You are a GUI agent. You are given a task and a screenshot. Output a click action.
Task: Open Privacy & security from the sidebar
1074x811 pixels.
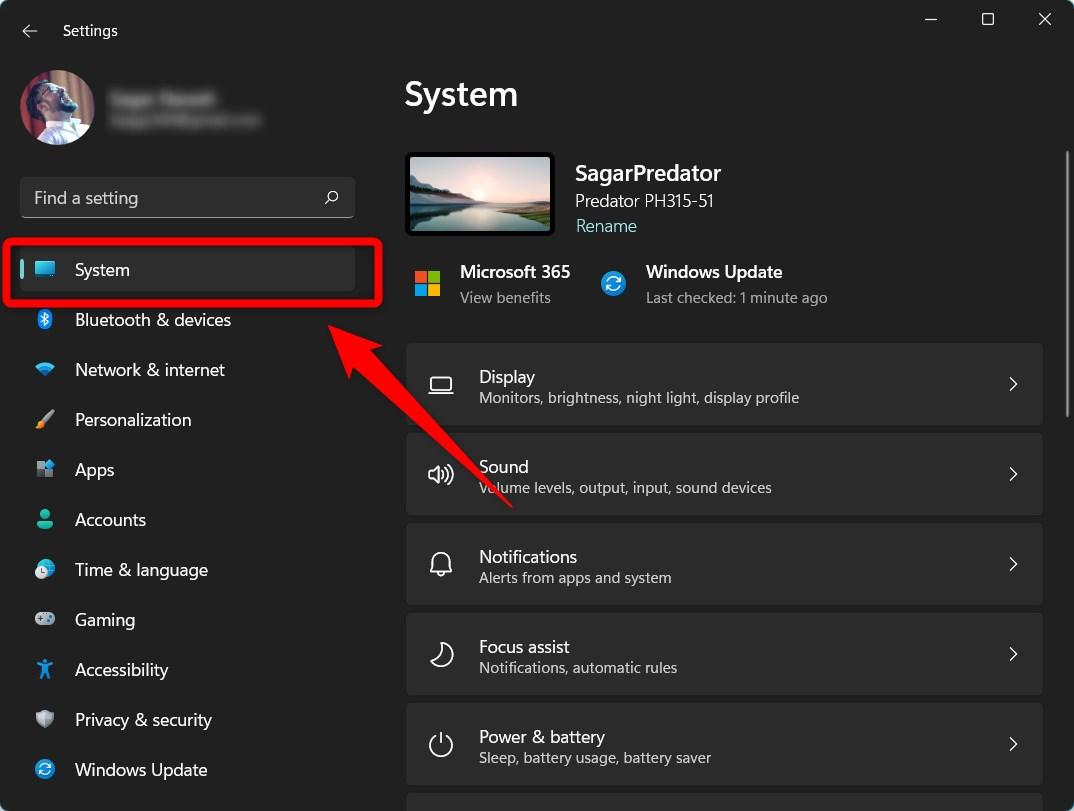[x=143, y=720]
